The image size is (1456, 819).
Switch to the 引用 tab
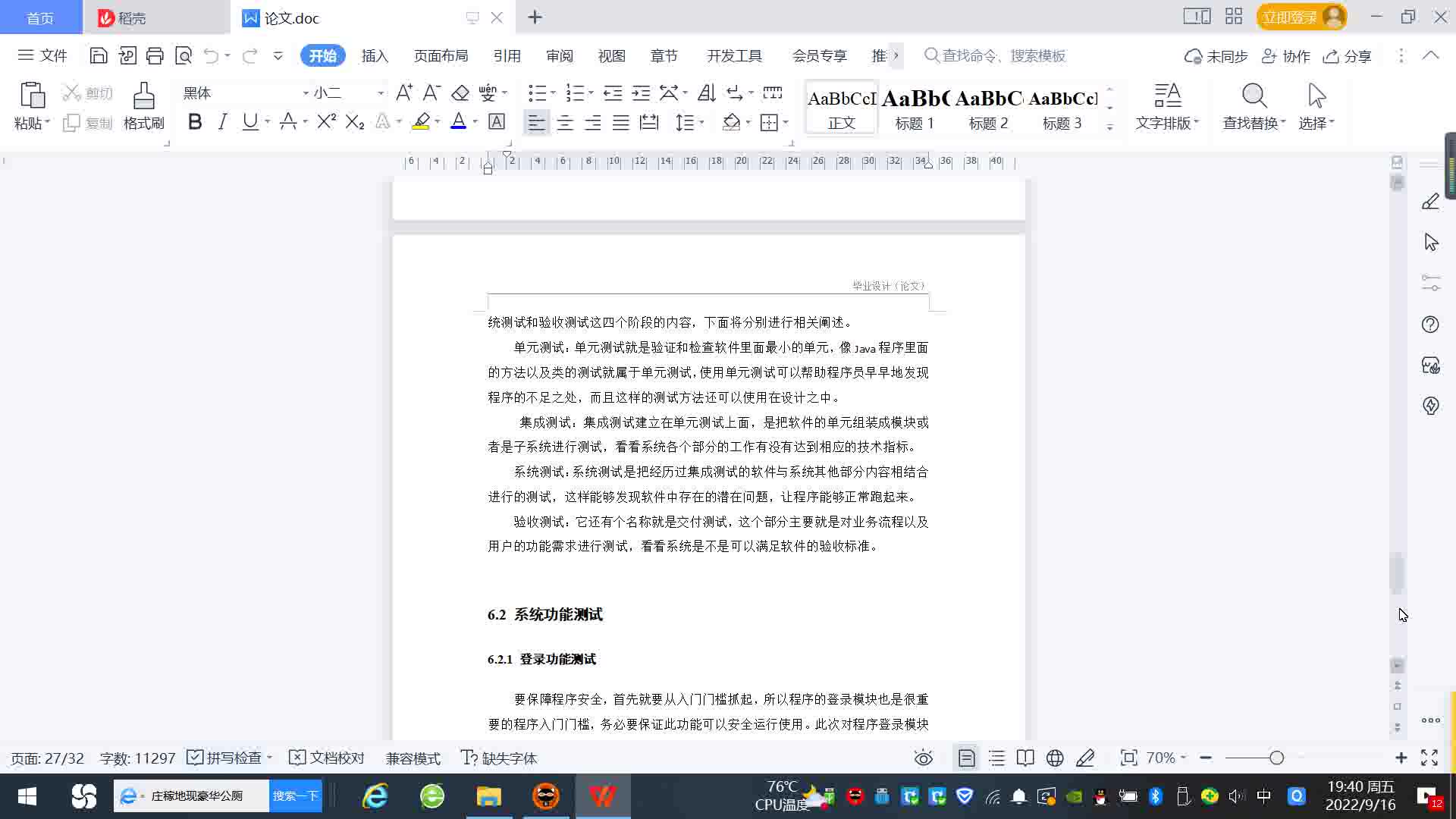(507, 55)
